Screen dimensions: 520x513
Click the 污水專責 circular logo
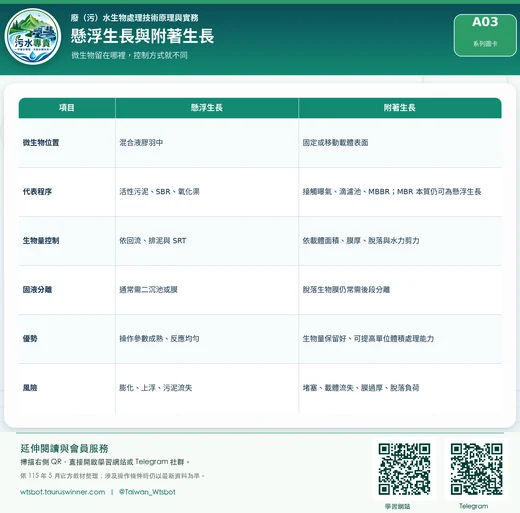tap(33, 37)
